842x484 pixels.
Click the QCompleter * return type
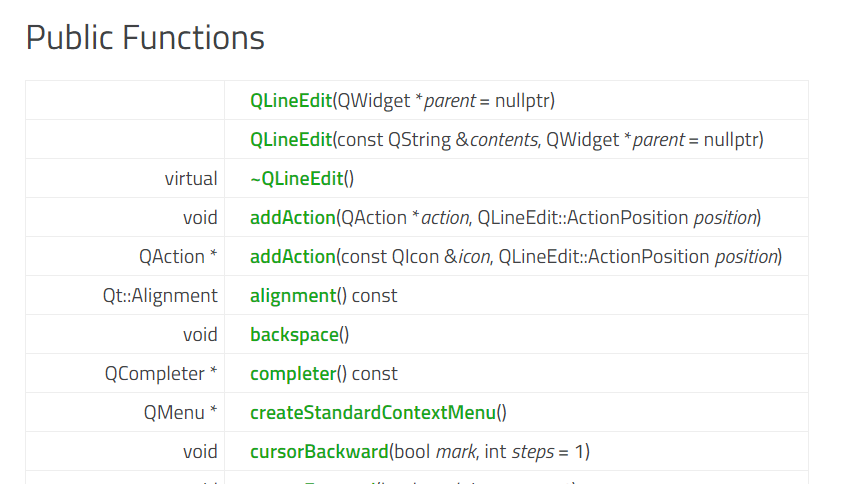161,374
